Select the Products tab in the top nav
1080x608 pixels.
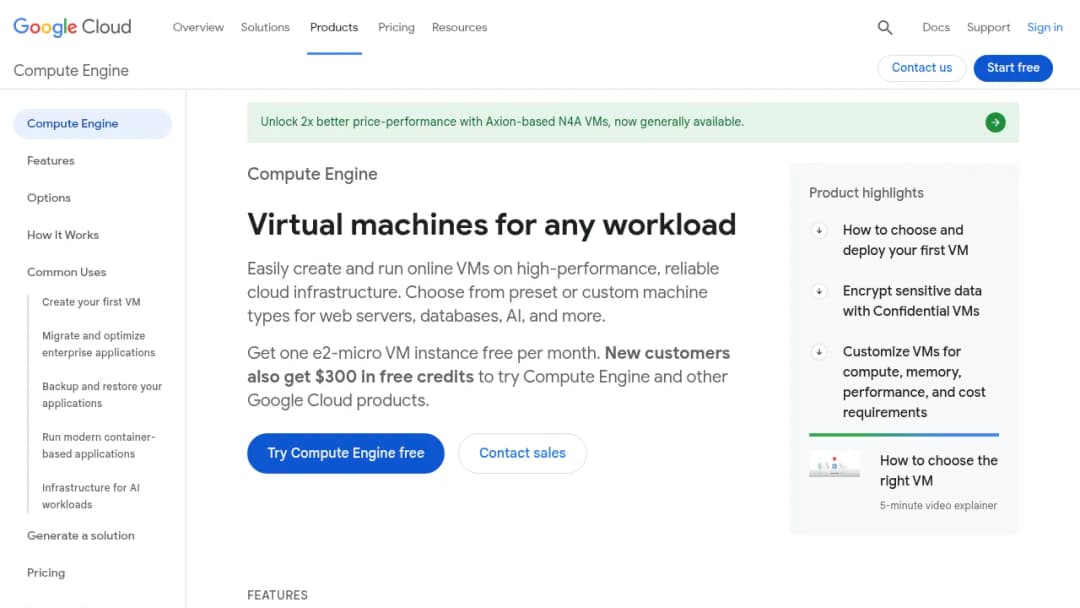click(x=334, y=28)
